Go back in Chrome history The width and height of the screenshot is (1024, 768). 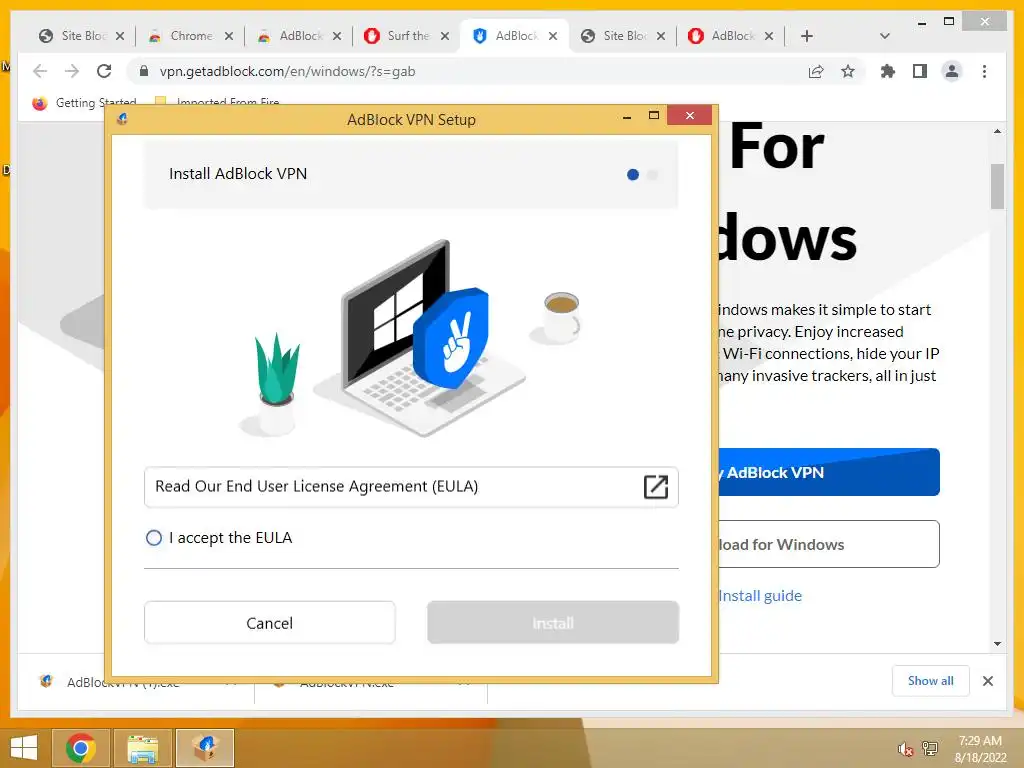[40, 71]
